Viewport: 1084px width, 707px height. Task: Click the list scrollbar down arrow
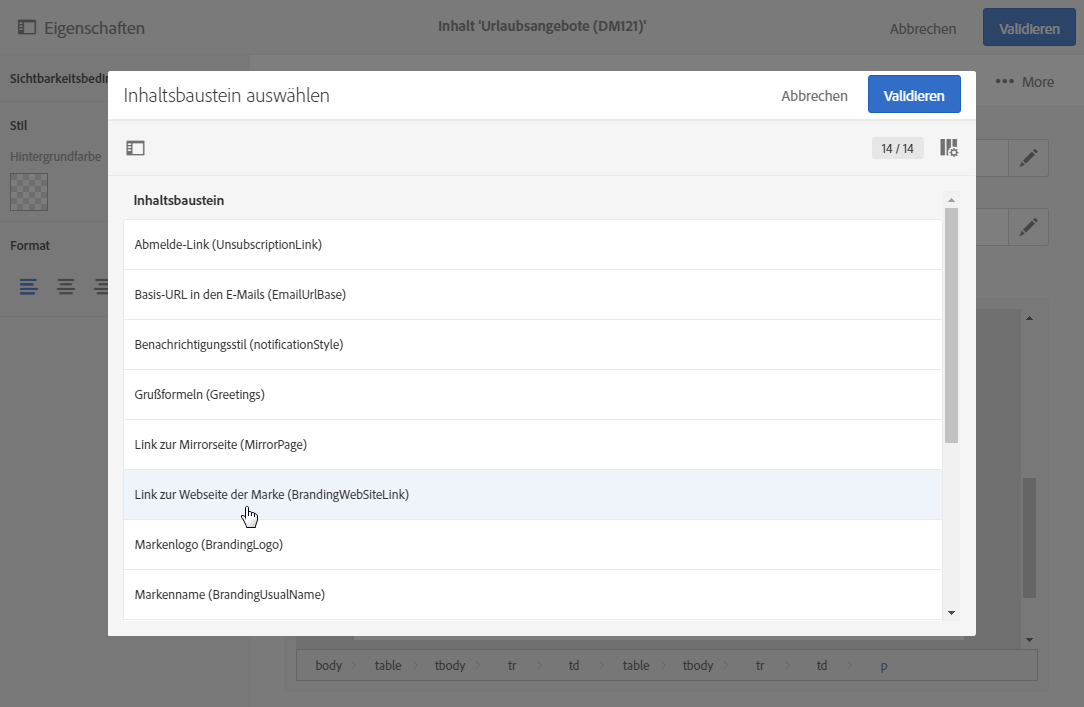[951, 612]
